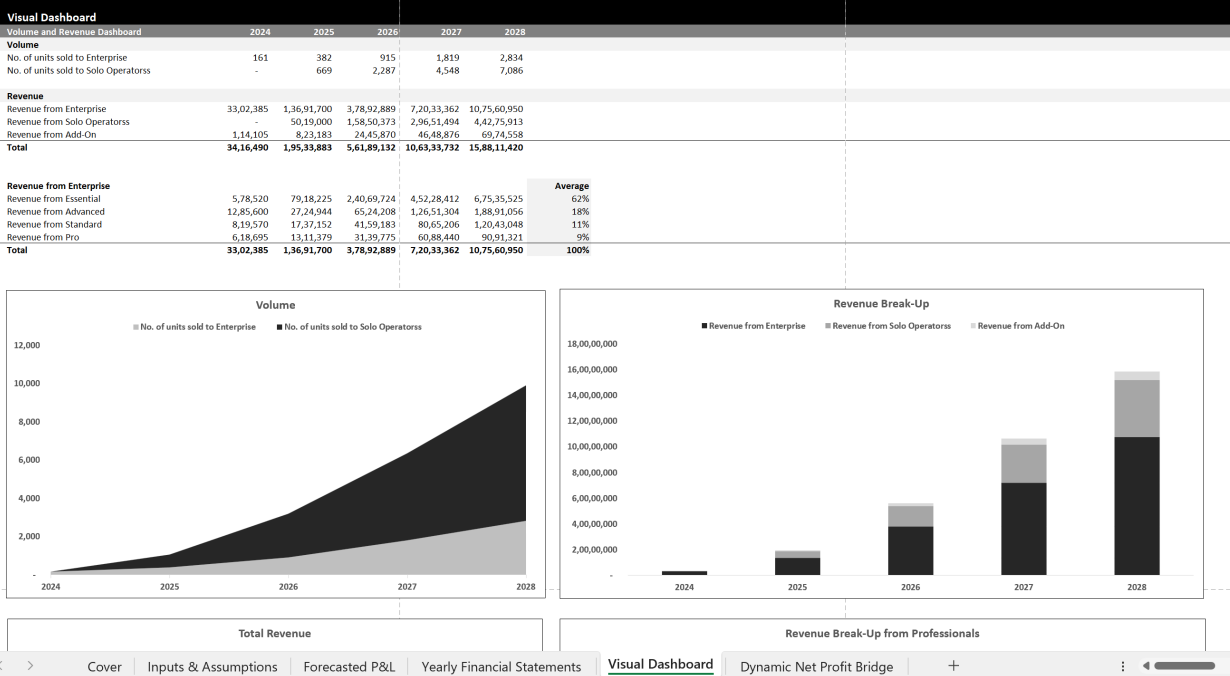This screenshot has height=676, width=1230.
Task: Select the 2028 stacked bar in Revenue Break-Up
Action: tap(1137, 473)
